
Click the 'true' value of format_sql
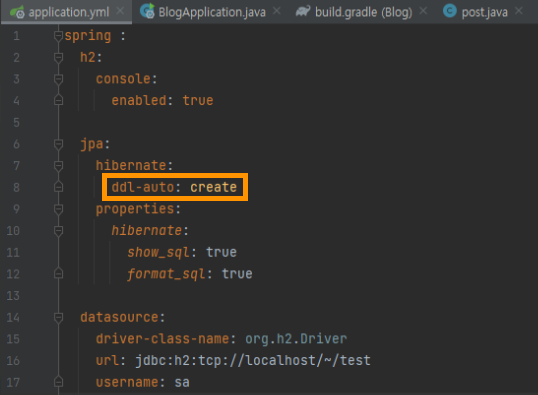(237, 274)
